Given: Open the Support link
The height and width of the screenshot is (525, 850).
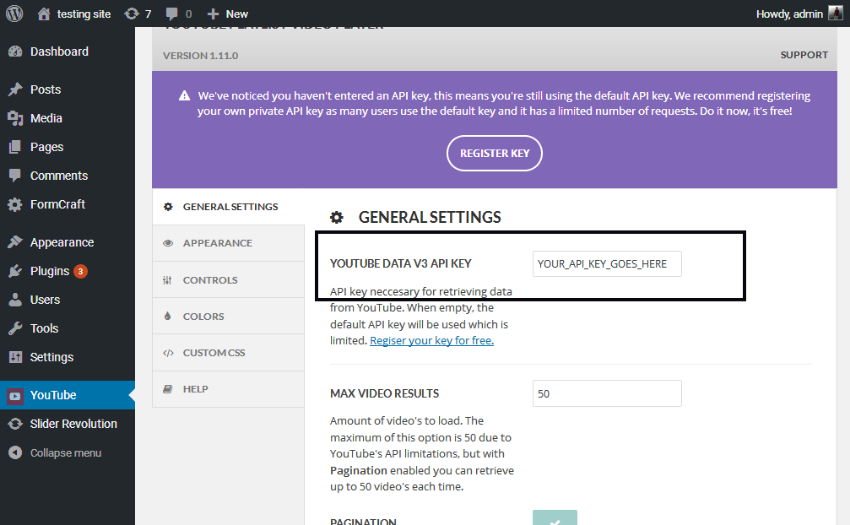Looking at the screenshot, I should (x=804, y=55).
